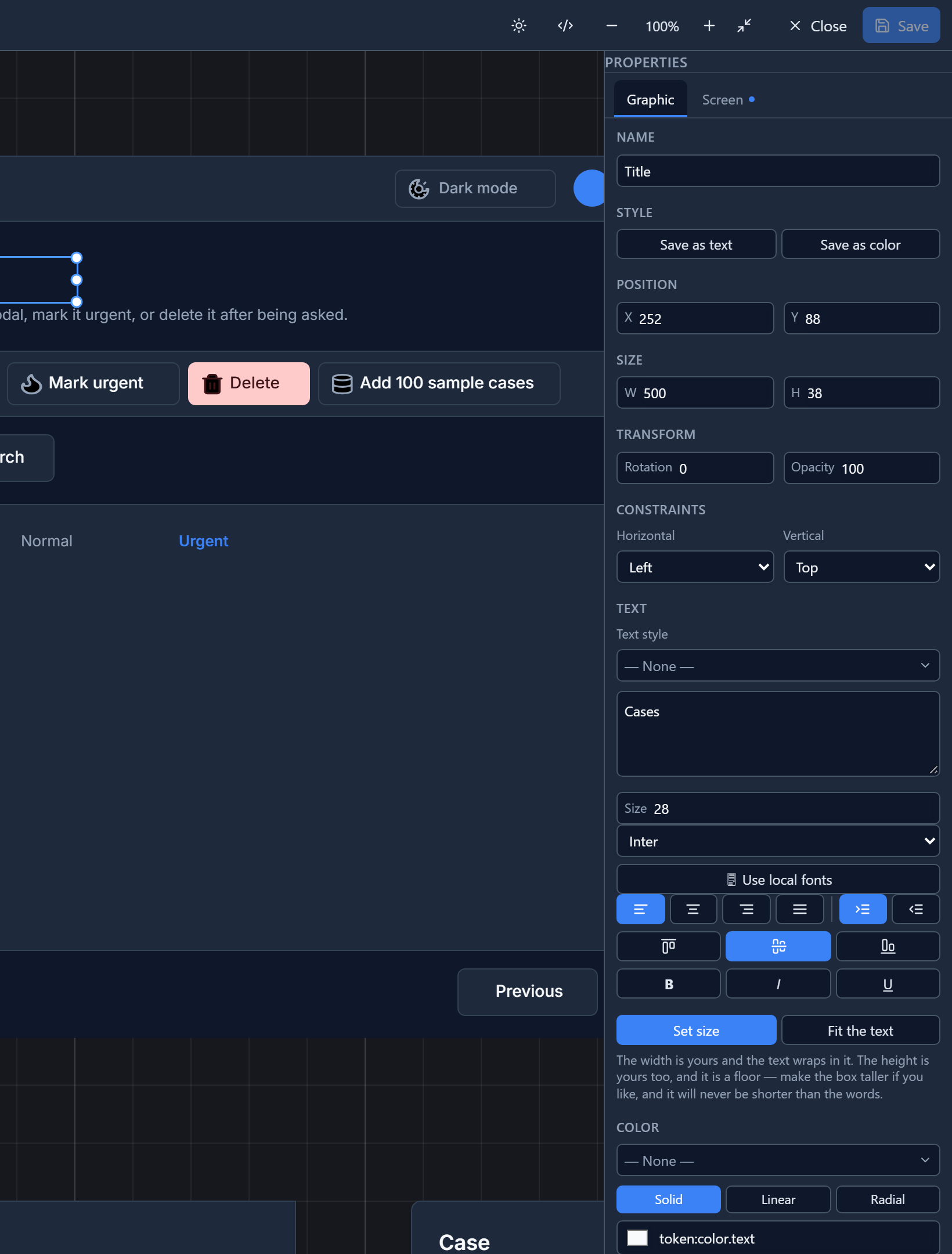Zoom out with the minus icon
This screenshot has height=1254, width=952.
click(611, 26)
